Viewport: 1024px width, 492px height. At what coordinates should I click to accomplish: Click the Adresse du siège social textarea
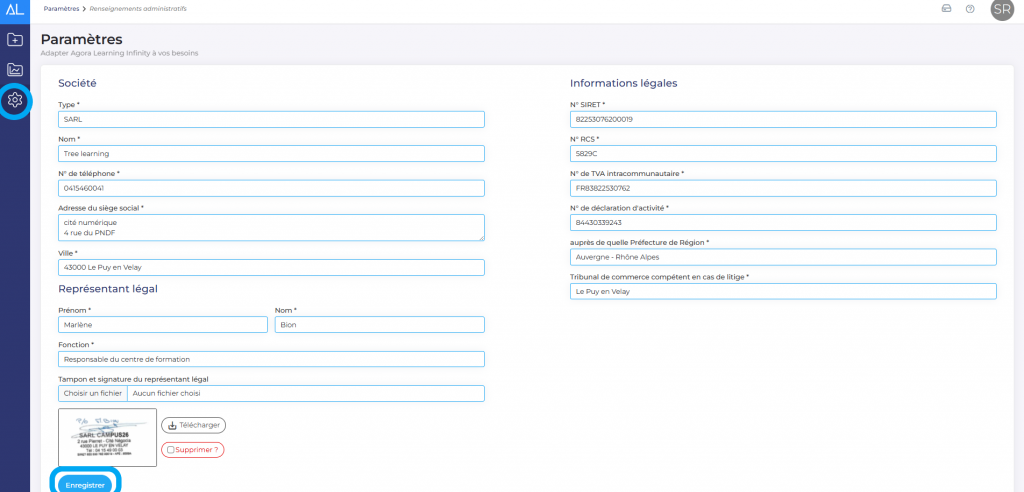coord(271,227)
